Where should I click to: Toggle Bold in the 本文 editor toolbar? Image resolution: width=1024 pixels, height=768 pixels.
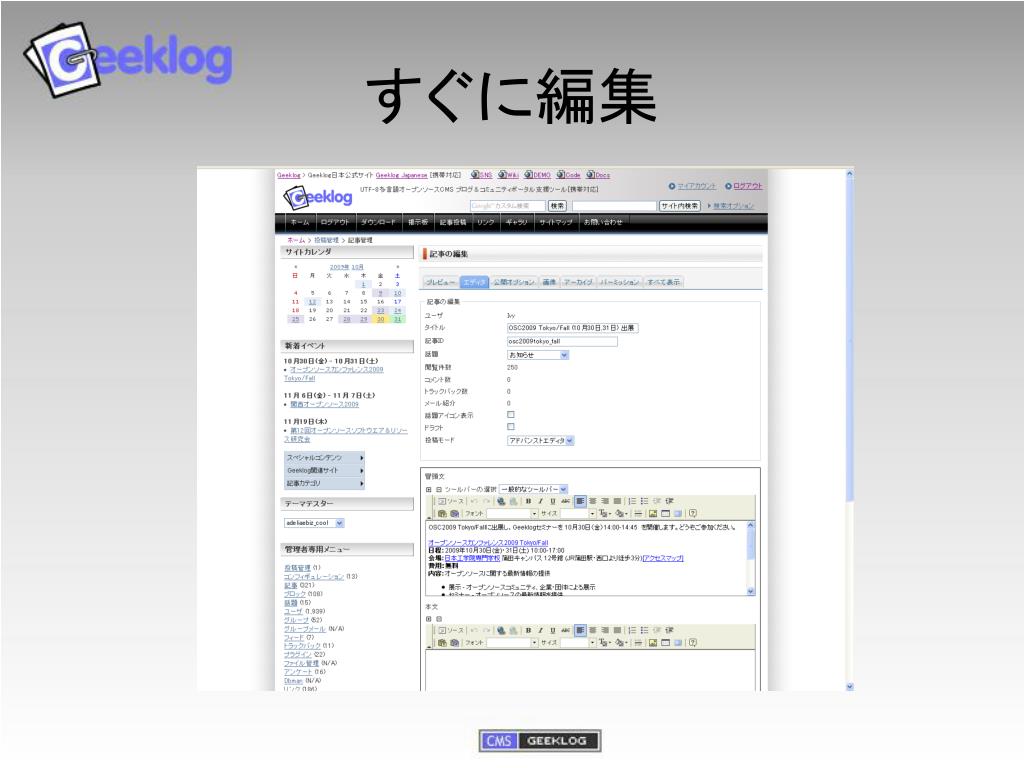528,630
